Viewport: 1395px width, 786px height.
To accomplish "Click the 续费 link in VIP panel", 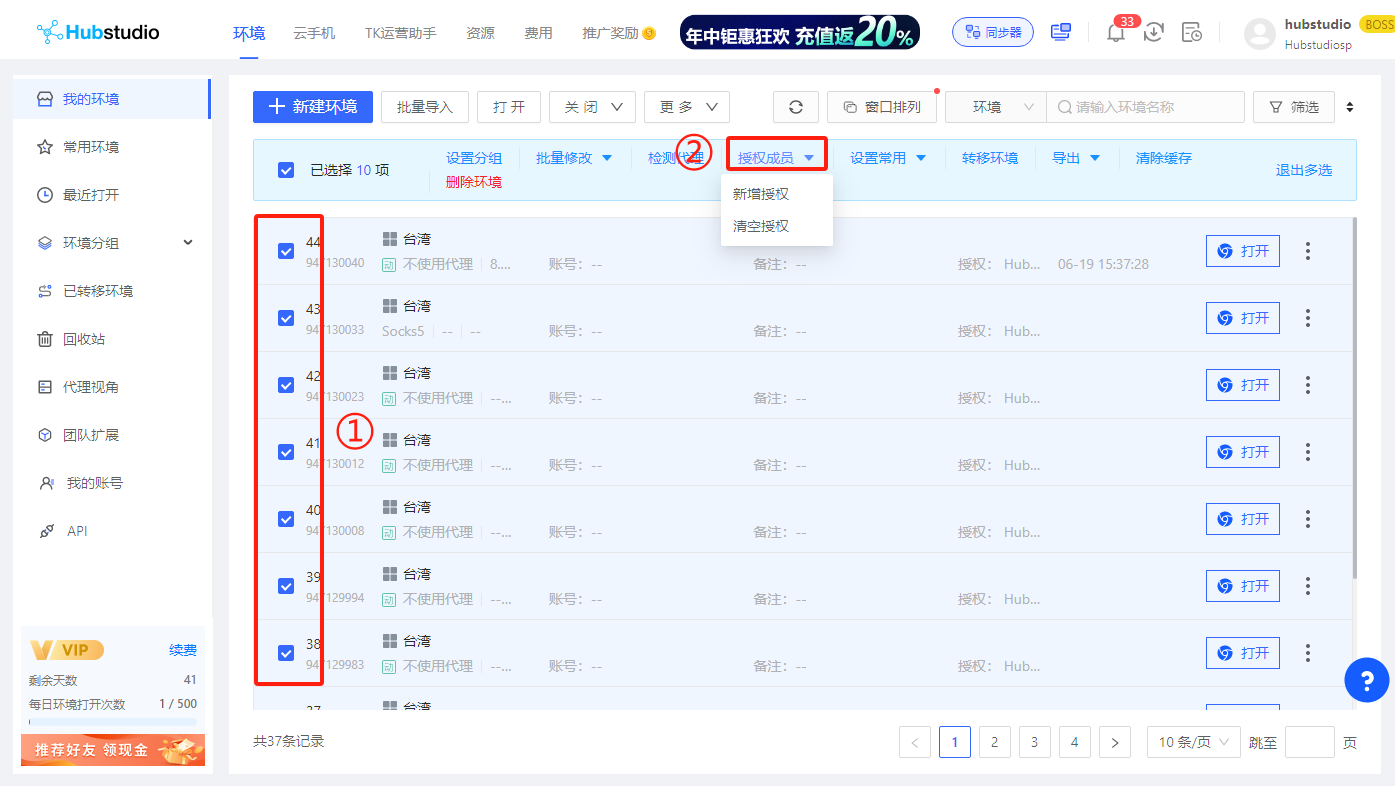I will pyautogui.click(x=183, y=650).
